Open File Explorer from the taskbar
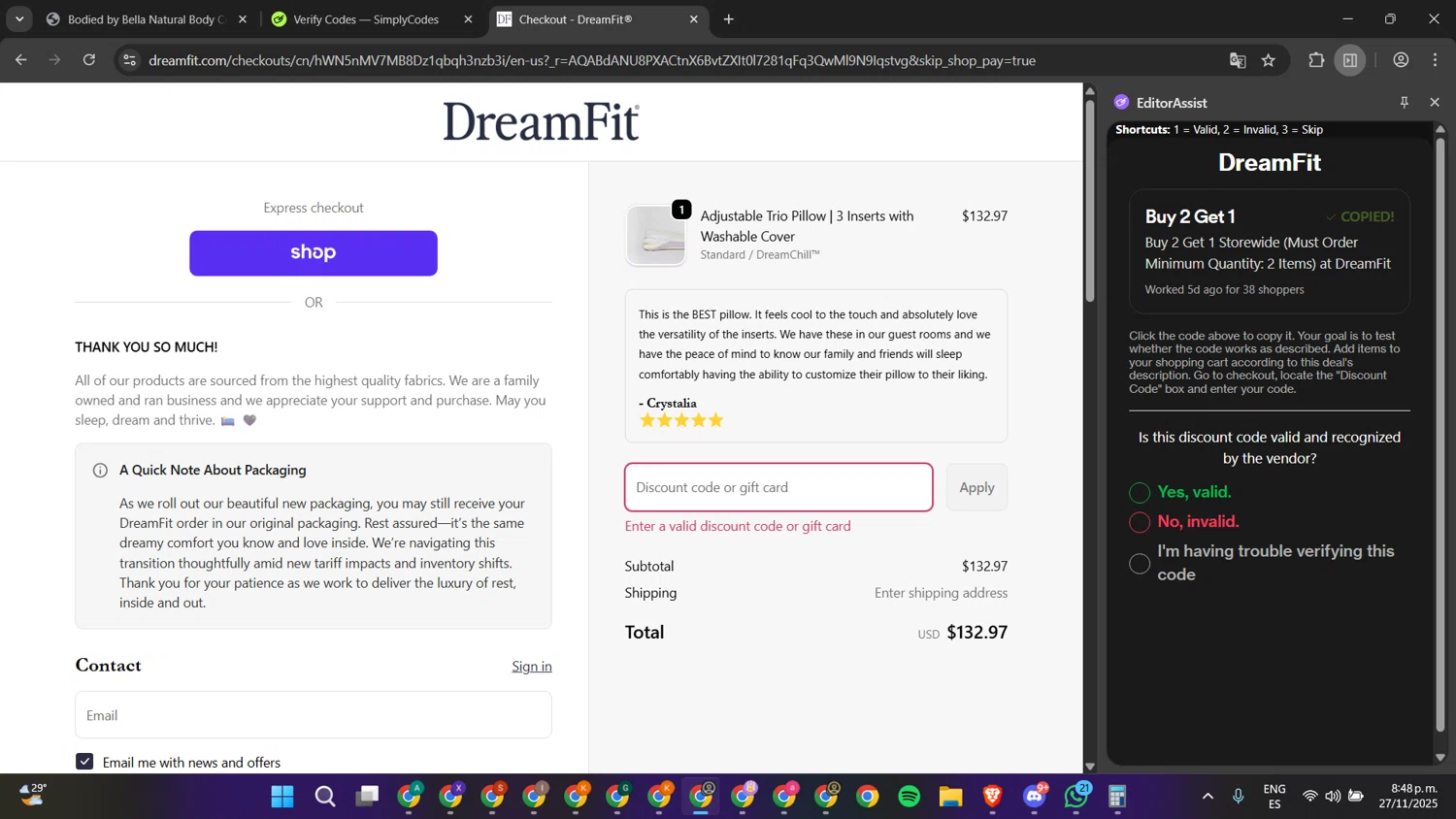Viewport: 1456px width, 819px height. point(950,797)
